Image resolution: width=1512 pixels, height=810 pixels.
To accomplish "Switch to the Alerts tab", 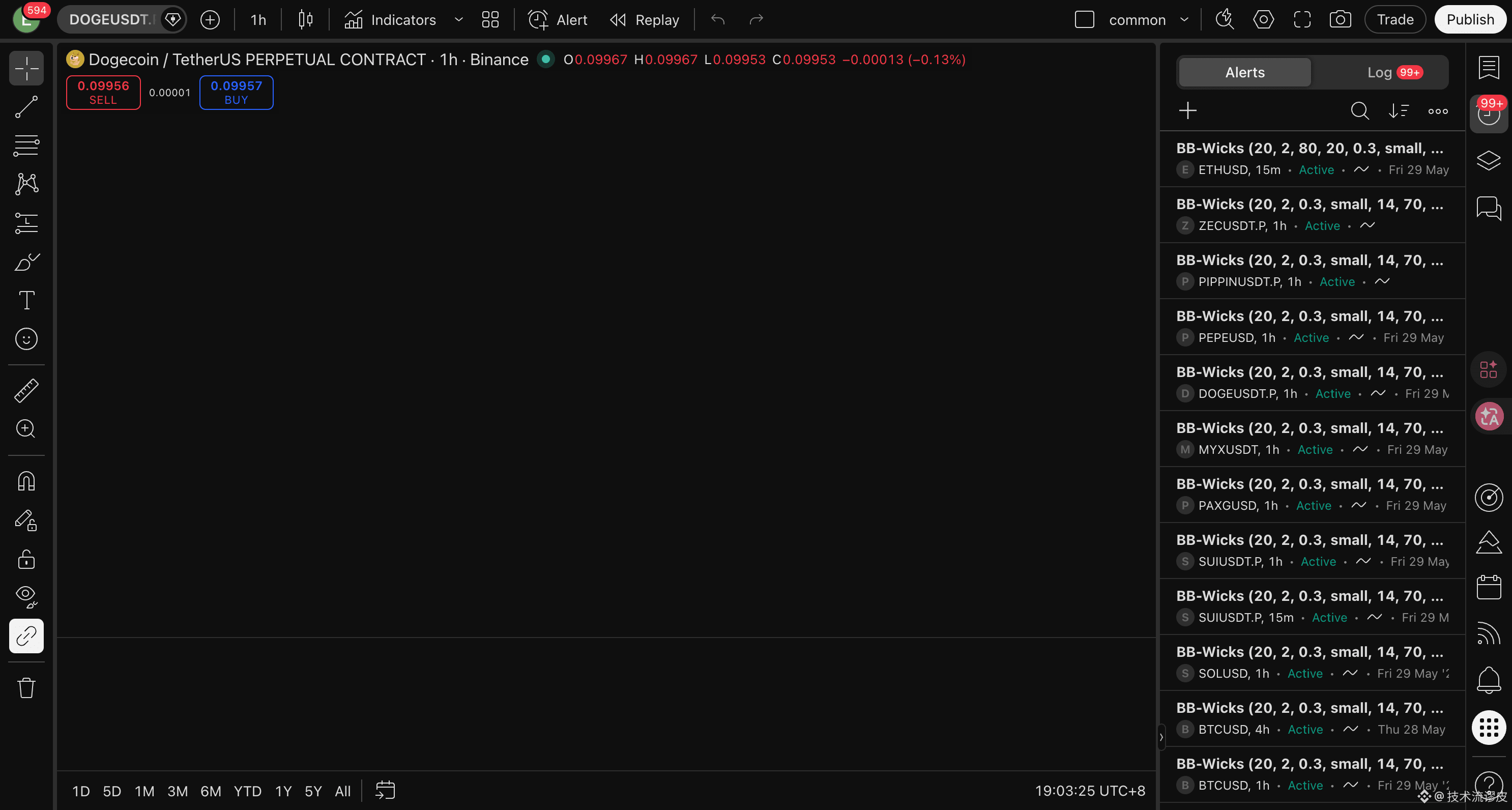I will (1245, 72).
